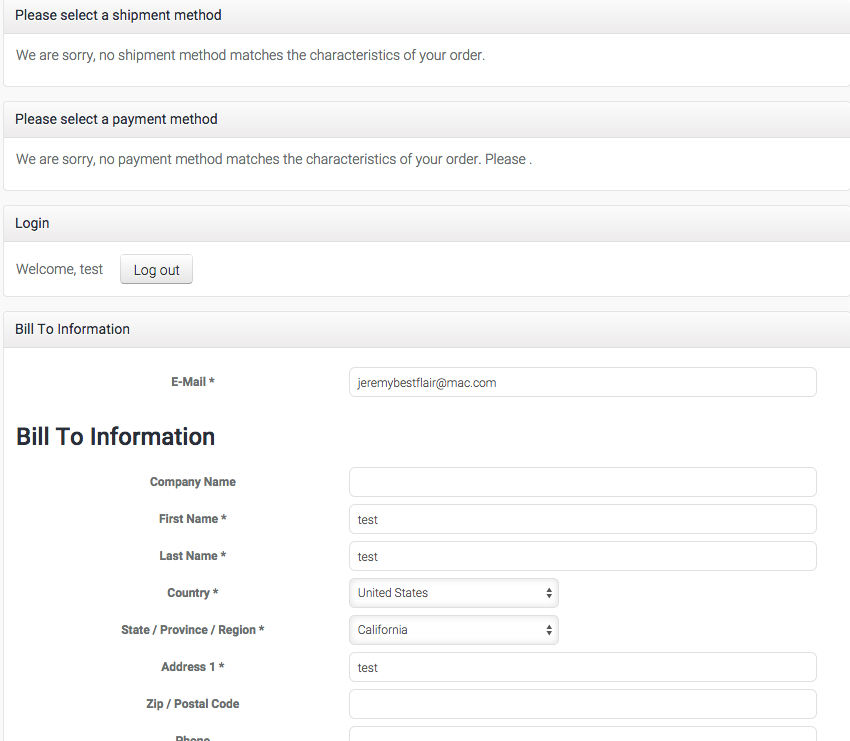Click the Welcome, test greeting text

point(60,269)
